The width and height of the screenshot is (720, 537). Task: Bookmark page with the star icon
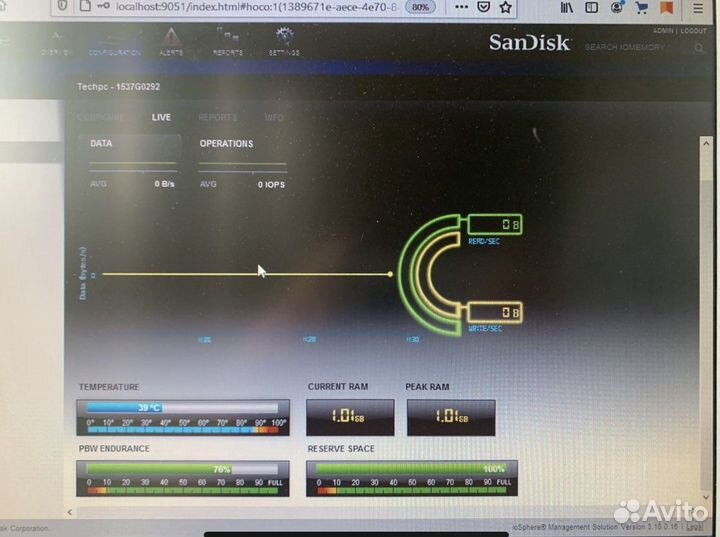tap(506, 7)
